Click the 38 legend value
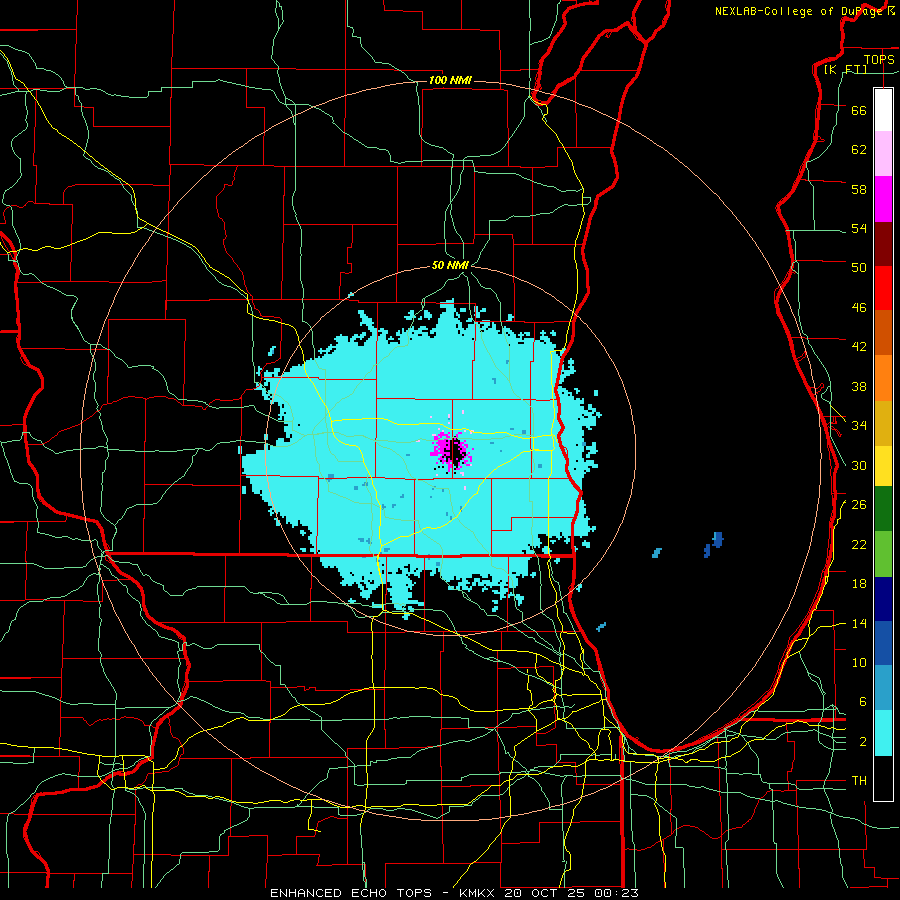 pyautogui.click(x=859, y=386)
